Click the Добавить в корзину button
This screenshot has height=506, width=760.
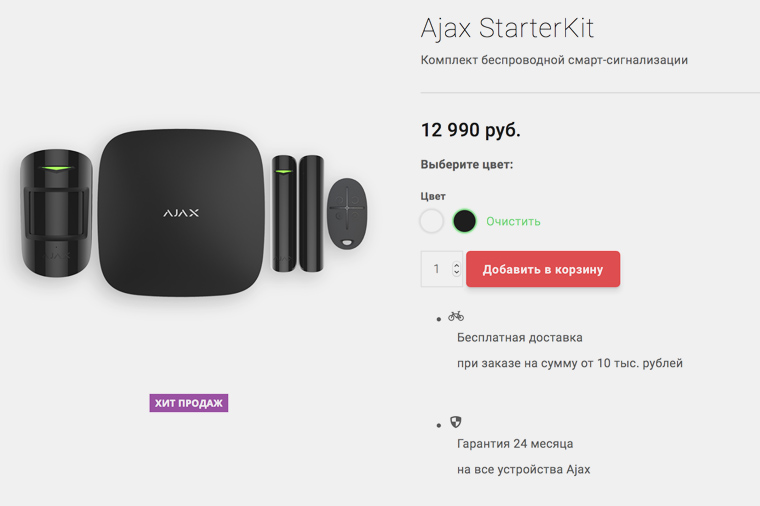tap(543, 269)
